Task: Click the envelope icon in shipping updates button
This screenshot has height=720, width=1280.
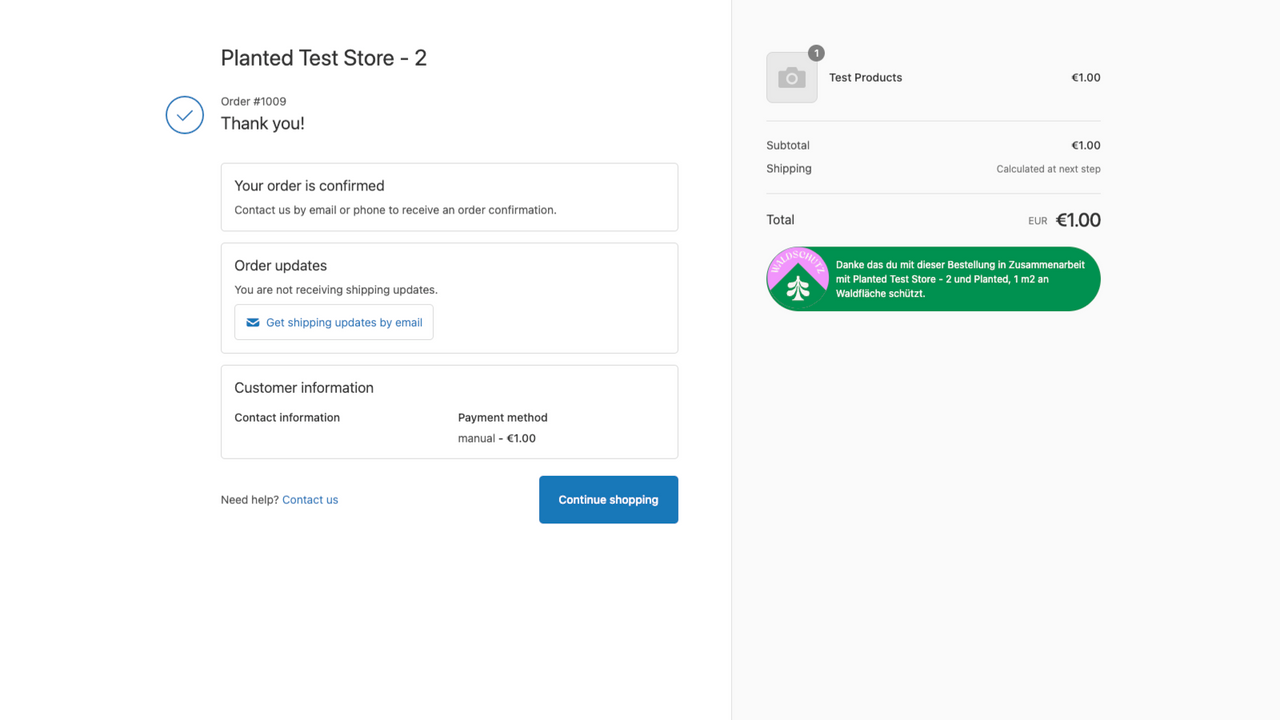Action: (253, 322)
